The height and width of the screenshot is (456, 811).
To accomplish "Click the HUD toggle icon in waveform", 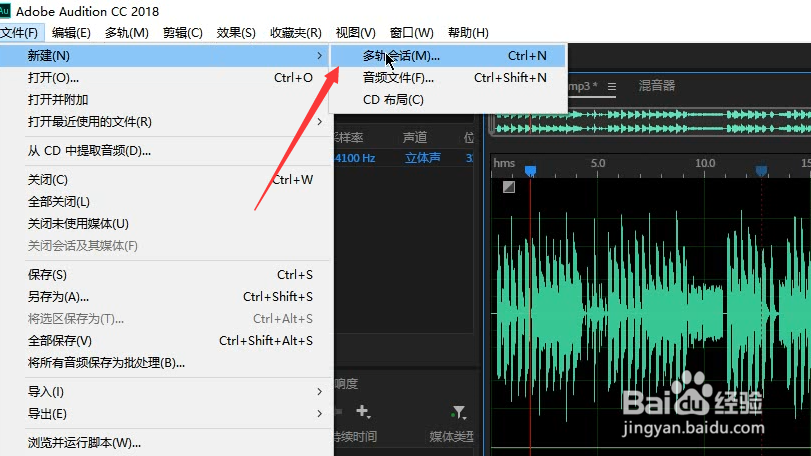I will pyautogui.click(x=509, y=187).
